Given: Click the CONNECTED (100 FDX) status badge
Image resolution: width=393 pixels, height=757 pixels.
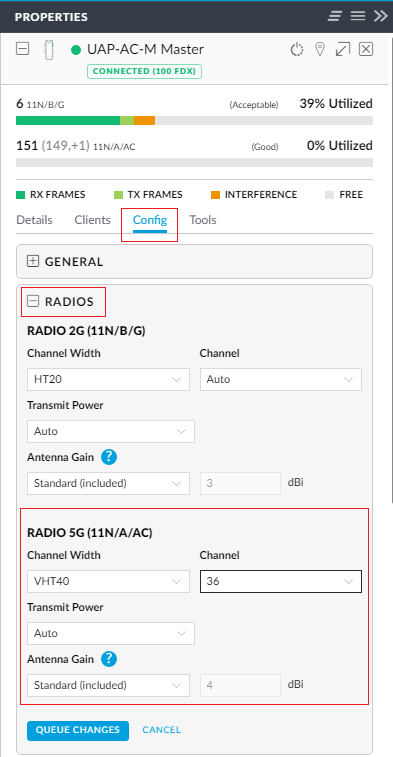Looking at the screenshot, I should (x=144, y=71).
